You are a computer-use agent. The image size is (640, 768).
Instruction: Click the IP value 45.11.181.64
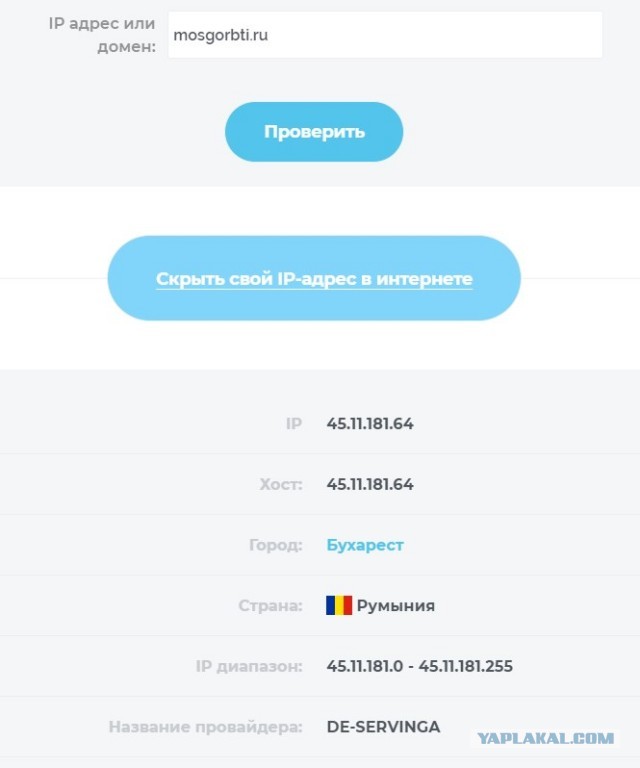click(369, 424)
